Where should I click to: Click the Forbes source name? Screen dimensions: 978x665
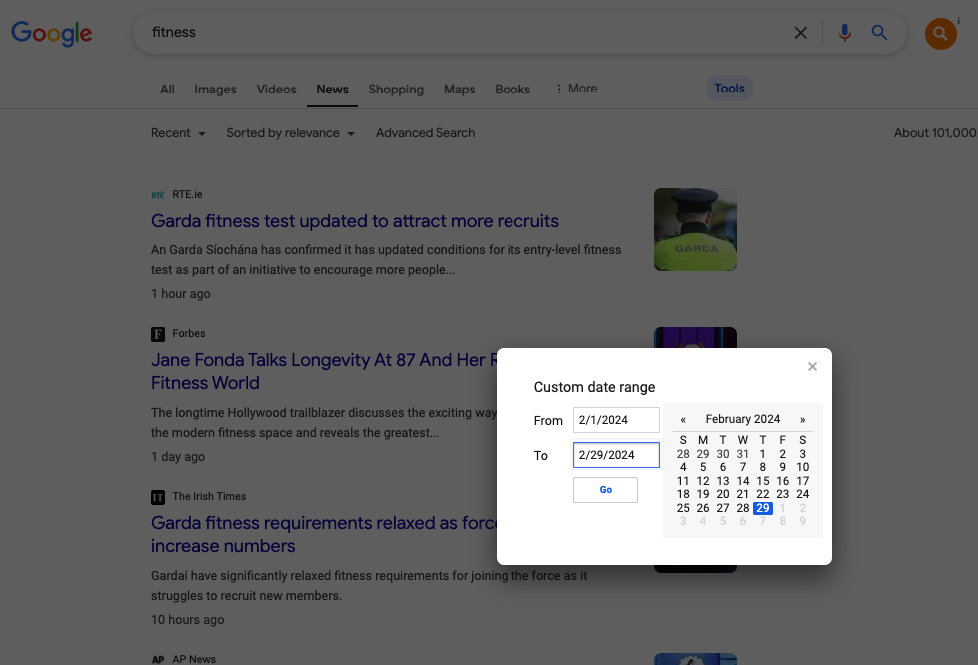pos(189,334)
